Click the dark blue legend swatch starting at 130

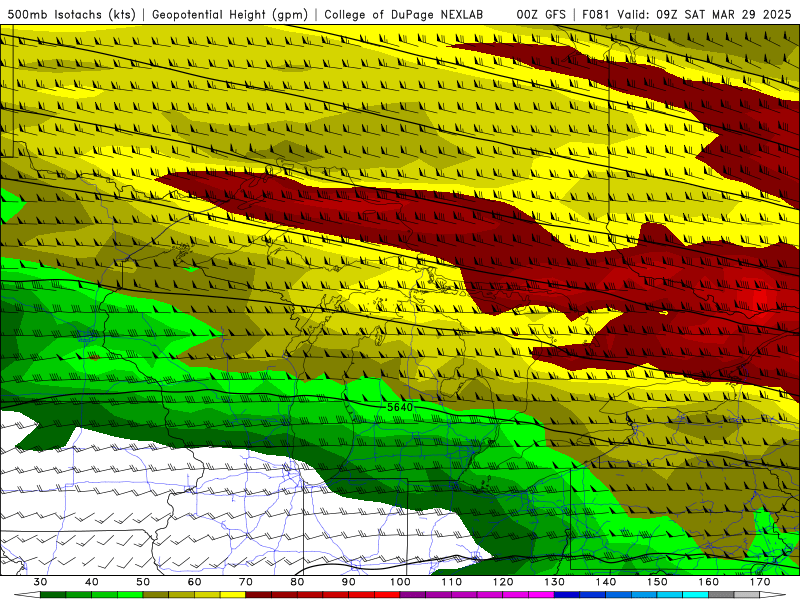coord(567,595)
